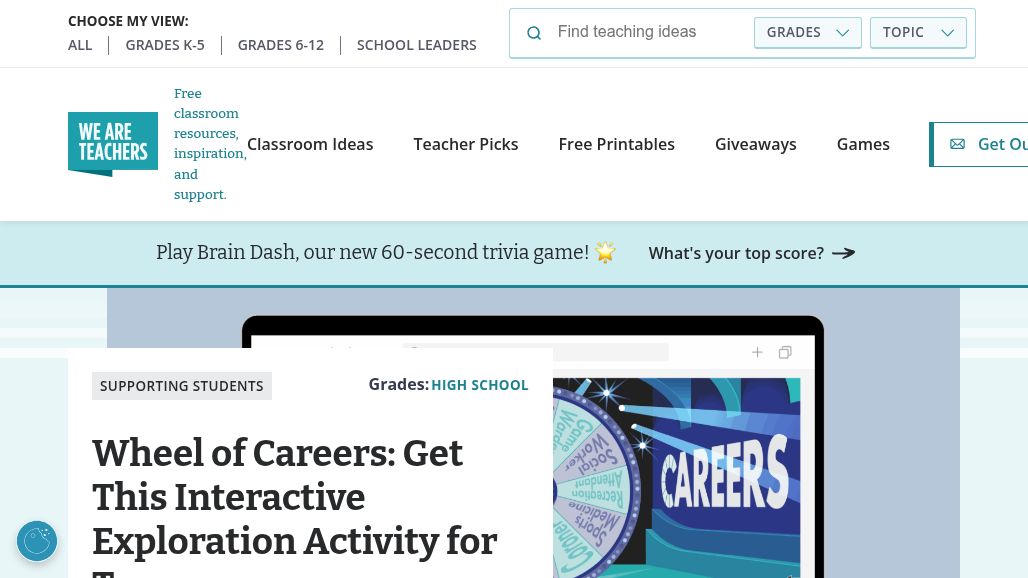Select the ALL view option
This screenshot has width=1028, height=578.
[80, 45]
